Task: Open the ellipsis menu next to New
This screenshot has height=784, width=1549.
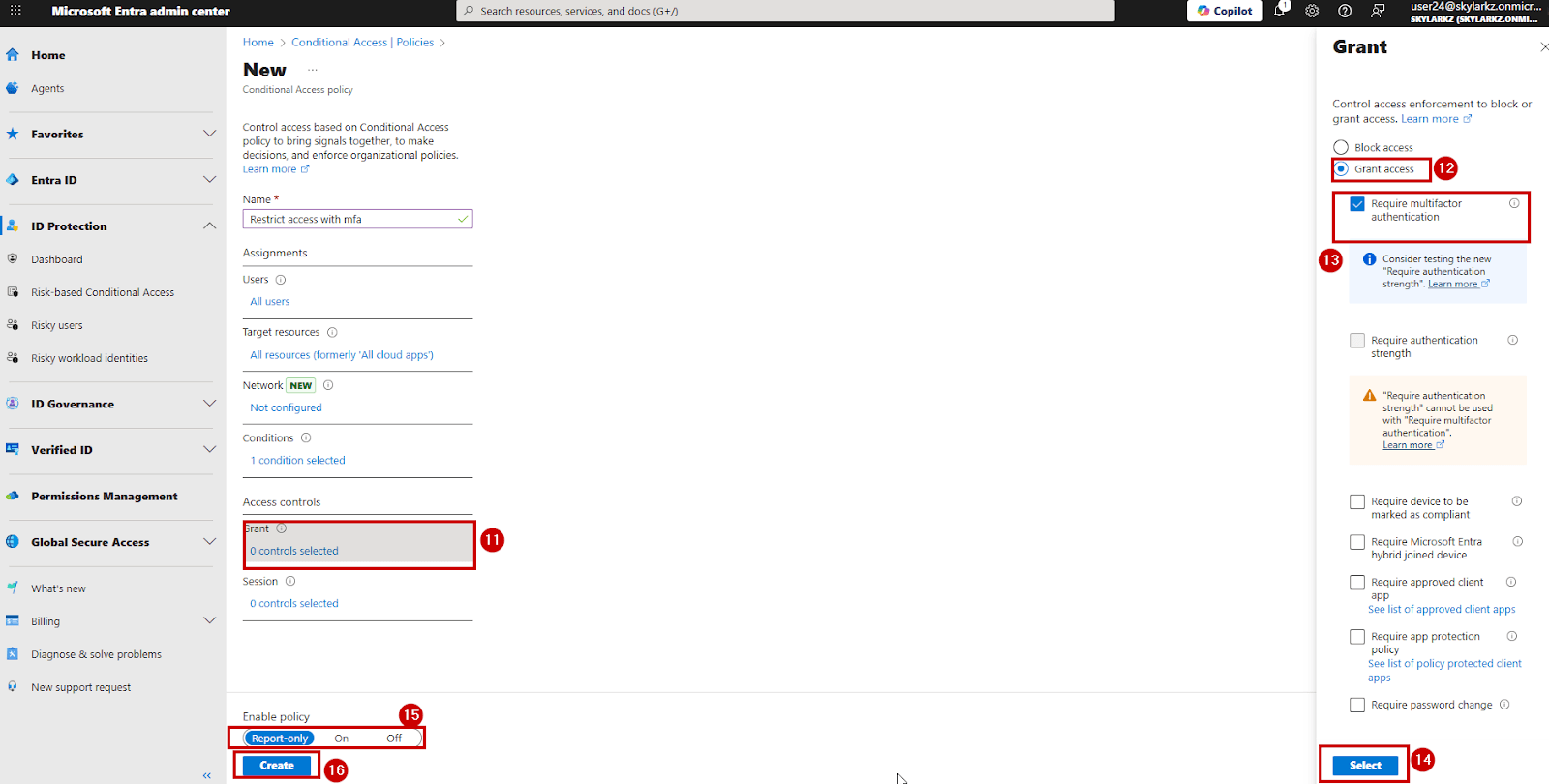Action: (x=313, y=70)
